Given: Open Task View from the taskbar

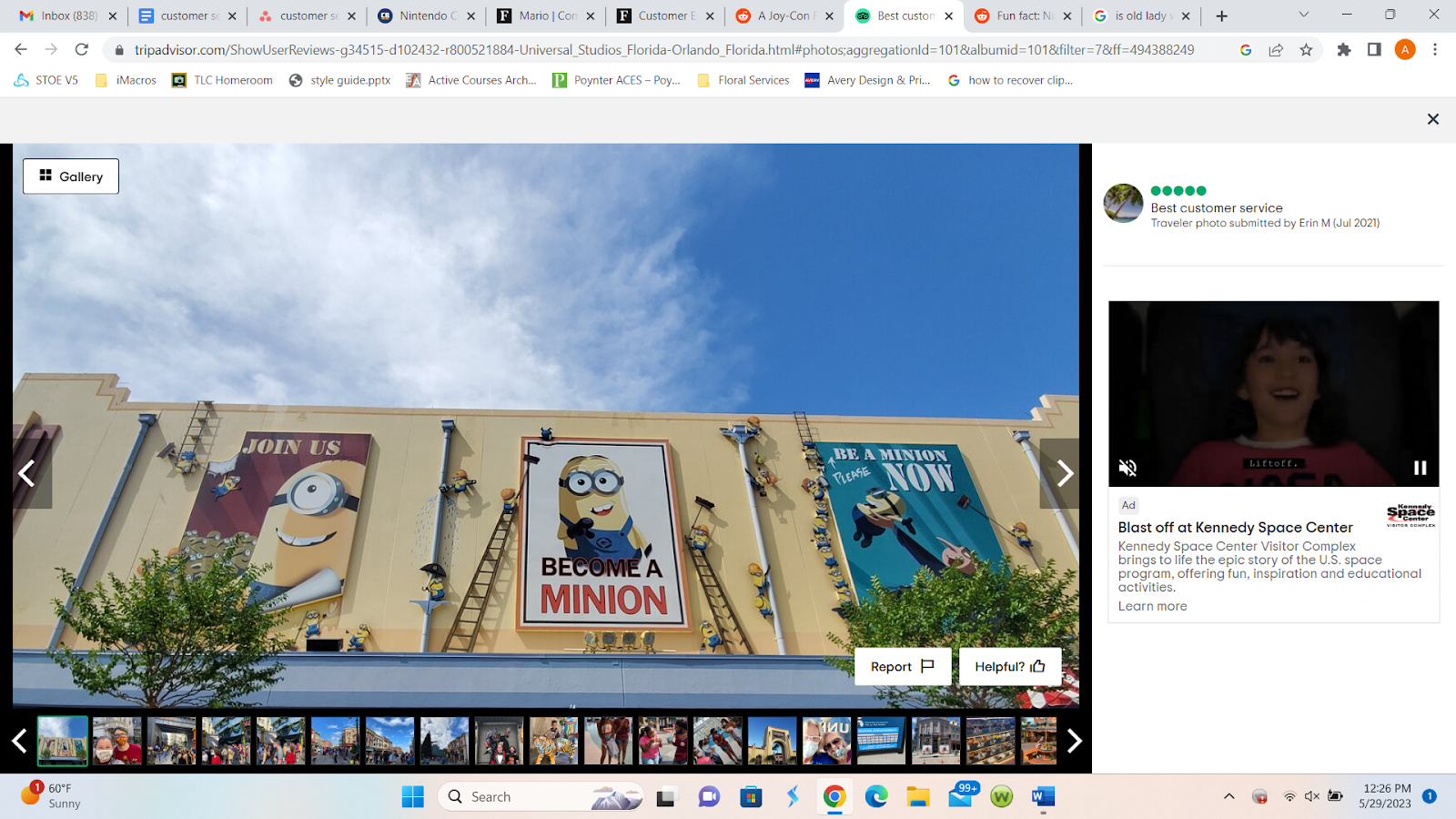Looking at the screenshot, I should point(667,797).
